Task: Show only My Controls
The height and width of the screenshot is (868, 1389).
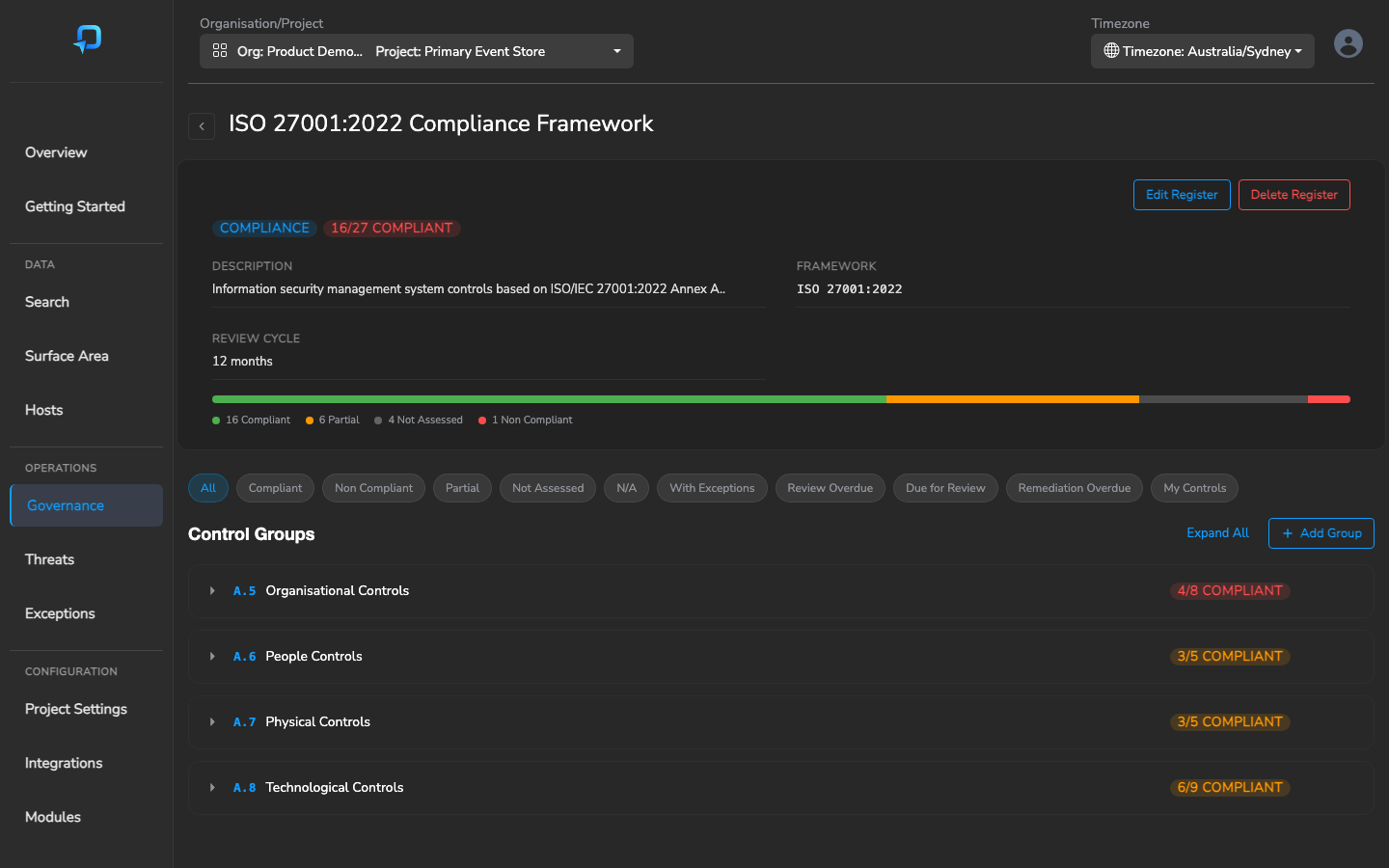Action: [1194, 488]
